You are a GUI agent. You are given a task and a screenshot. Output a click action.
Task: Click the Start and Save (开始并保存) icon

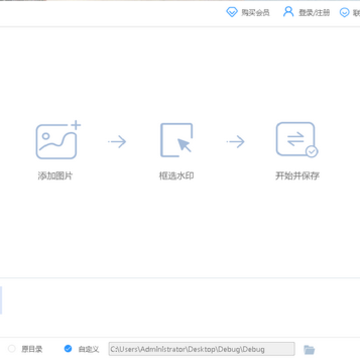[x=297, y=139]
